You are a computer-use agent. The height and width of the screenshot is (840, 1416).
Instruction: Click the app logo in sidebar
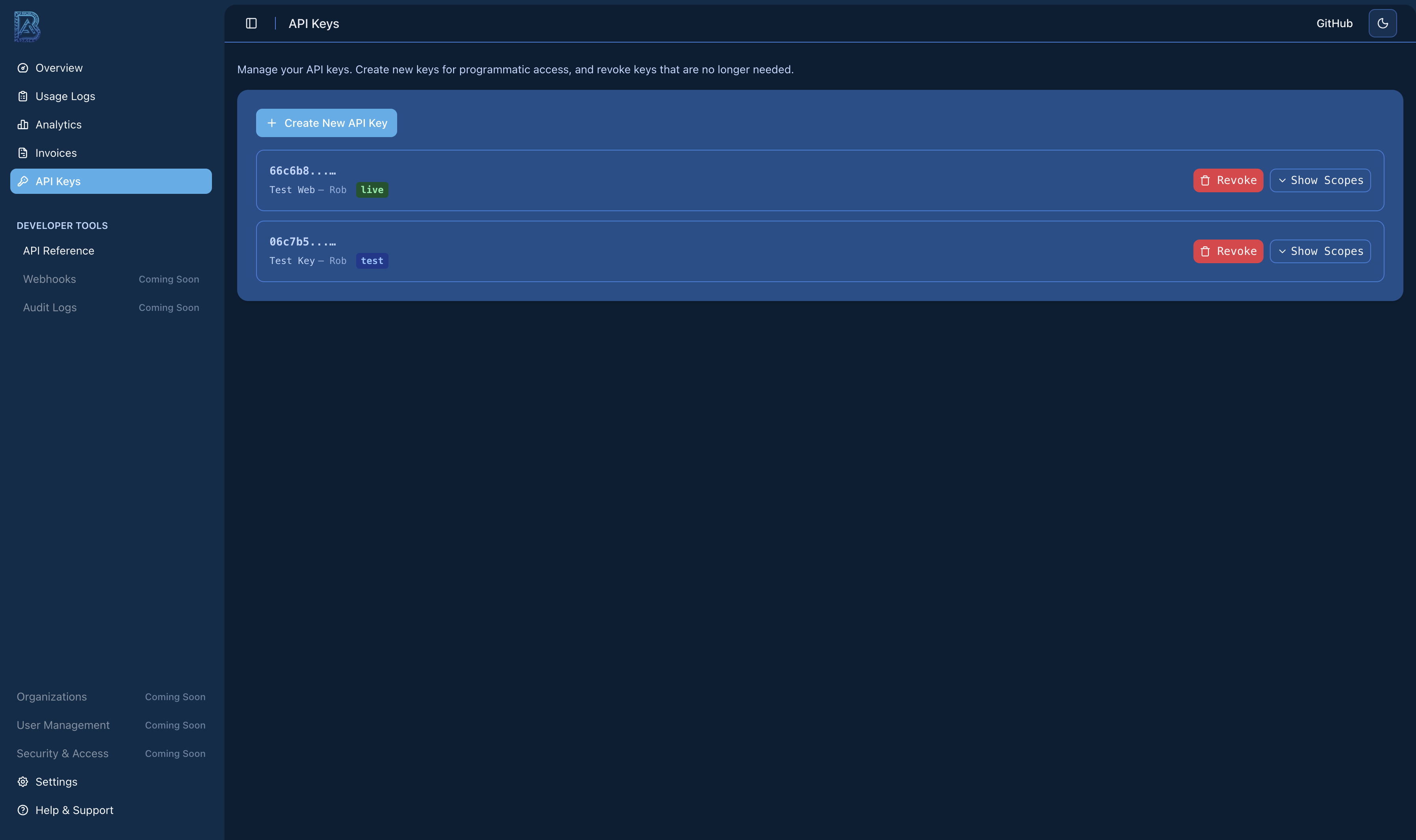point(27,26)
